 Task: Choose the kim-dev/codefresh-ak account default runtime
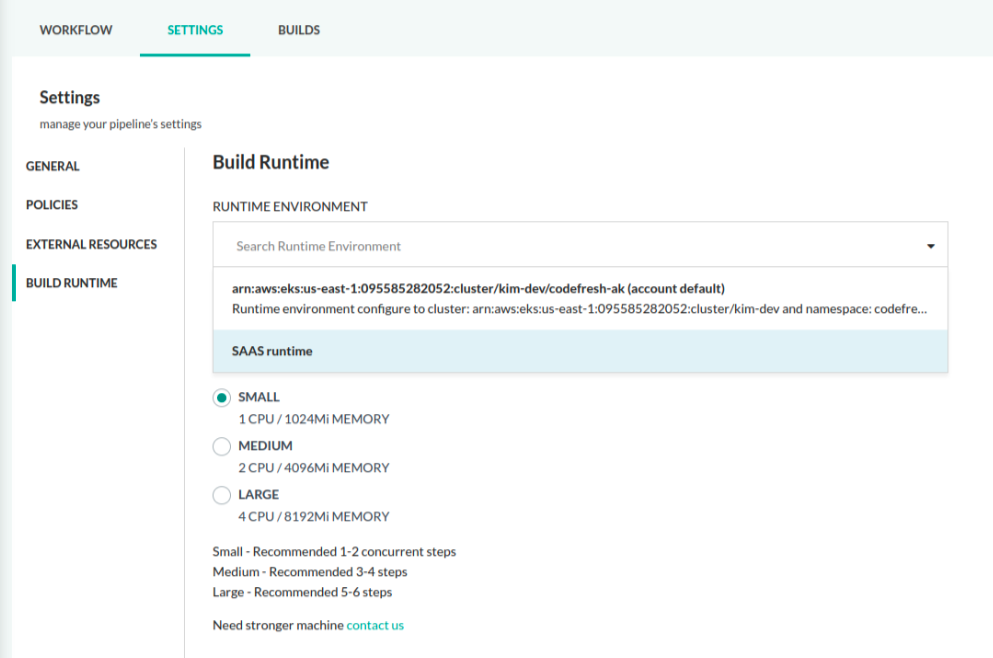tap(478, 289)
